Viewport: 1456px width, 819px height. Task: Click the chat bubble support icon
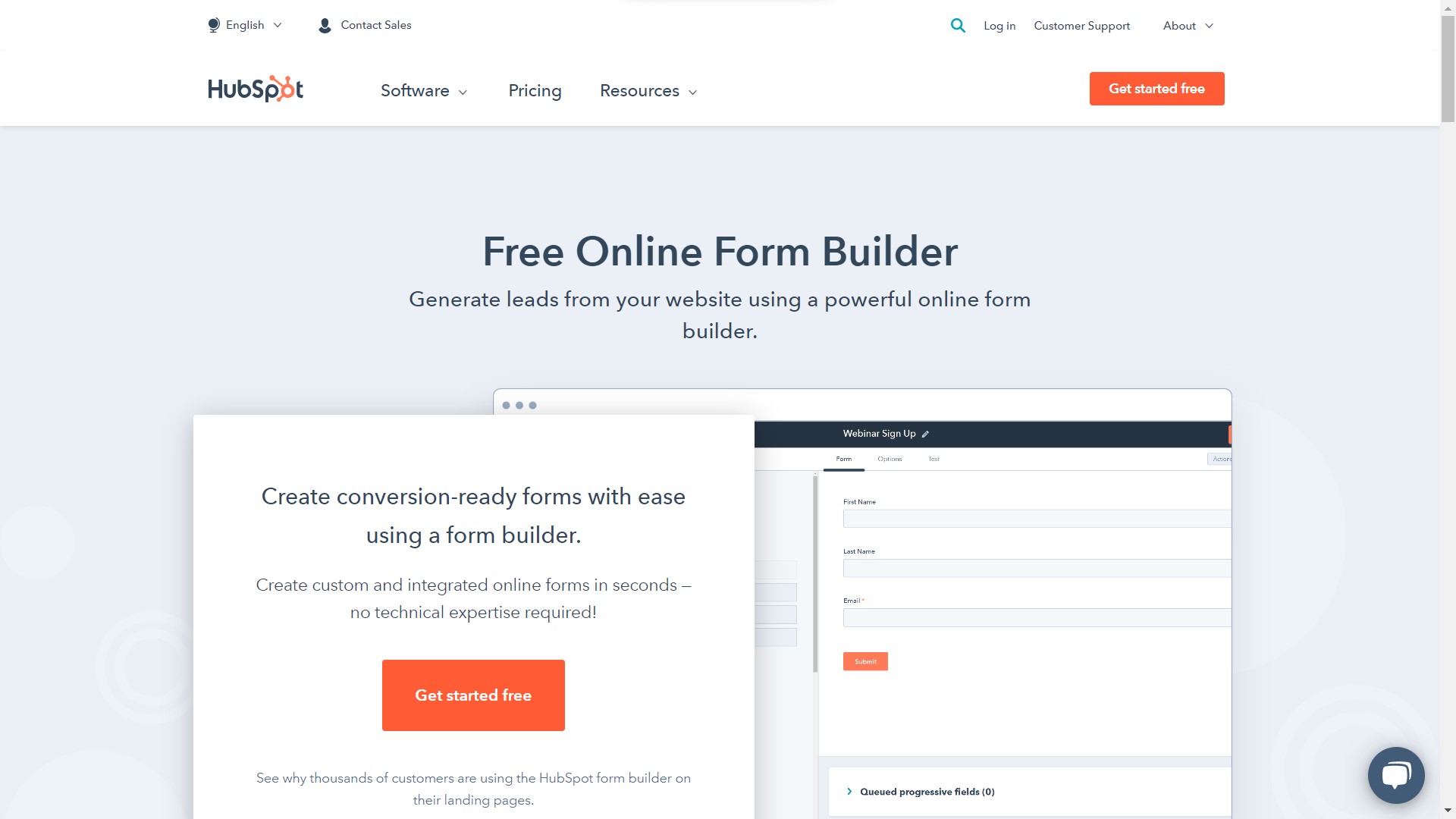pos(1396,774)
